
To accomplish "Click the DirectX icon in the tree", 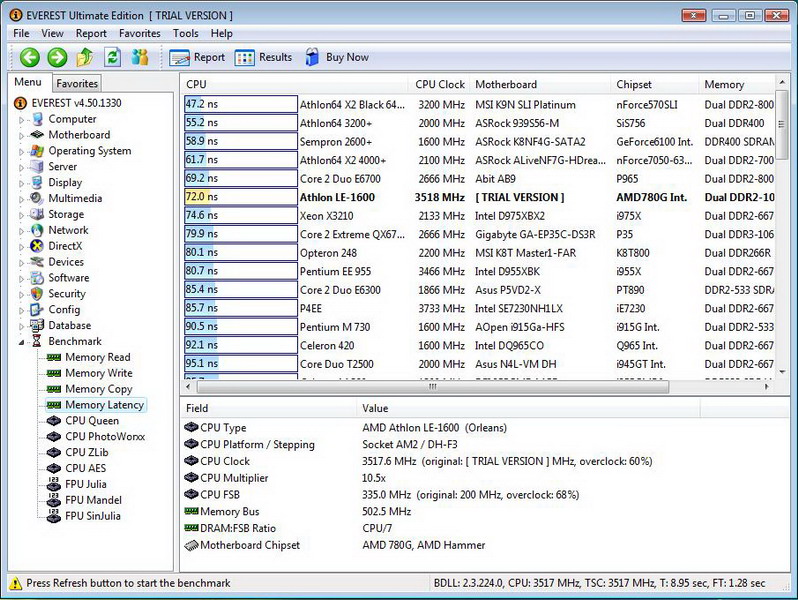I will point(37,246).
